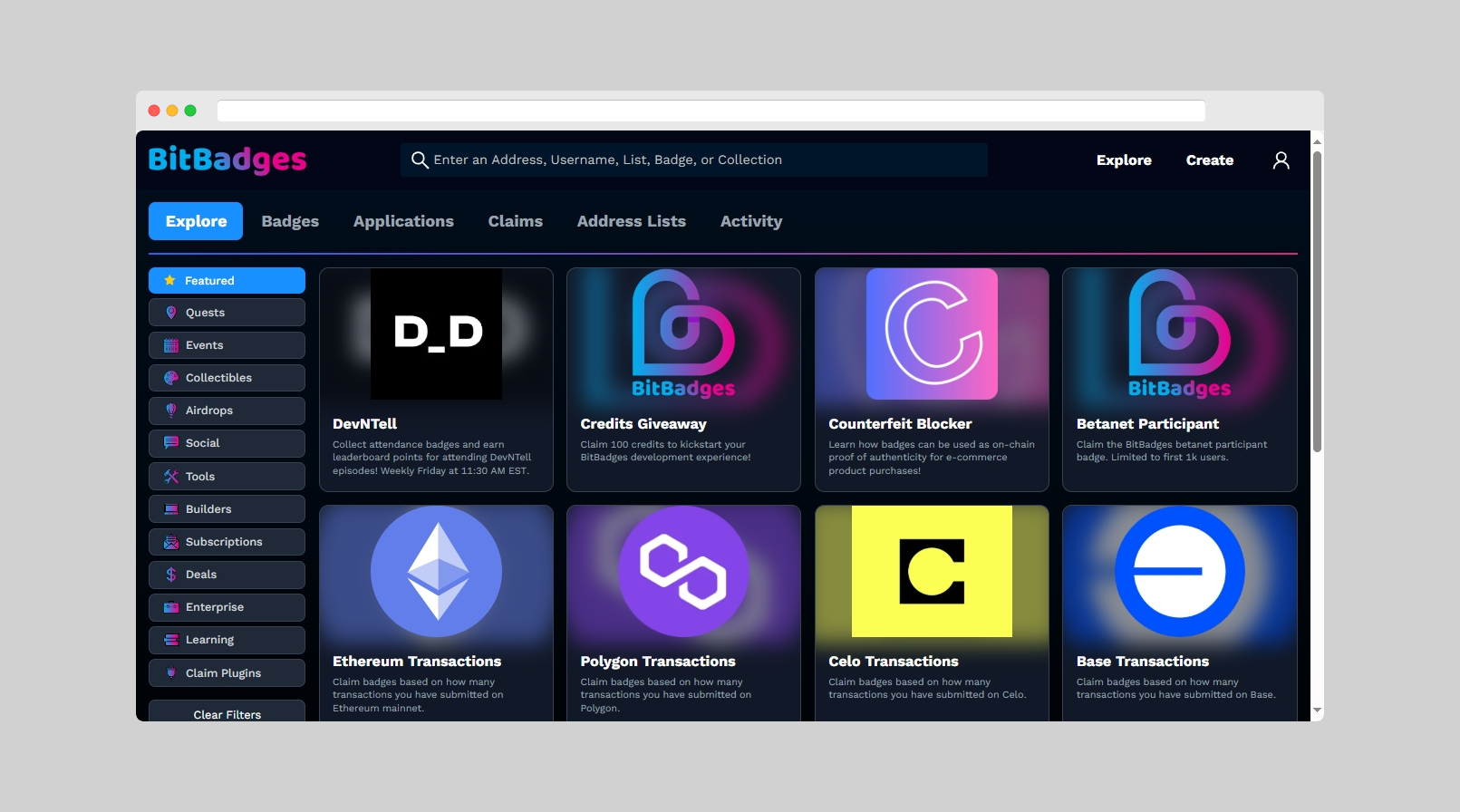Switch to the Address Lists tab

point(632,221)
